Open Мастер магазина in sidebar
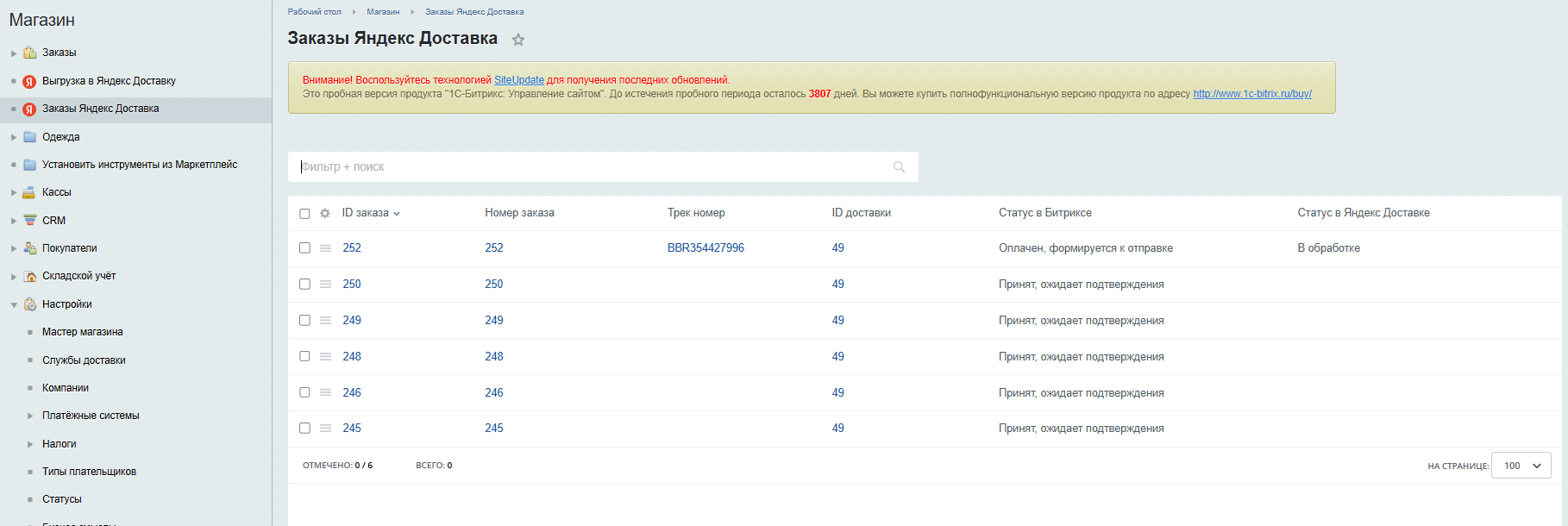Viewport: 1568px width, 526px height. coord(83,332)
